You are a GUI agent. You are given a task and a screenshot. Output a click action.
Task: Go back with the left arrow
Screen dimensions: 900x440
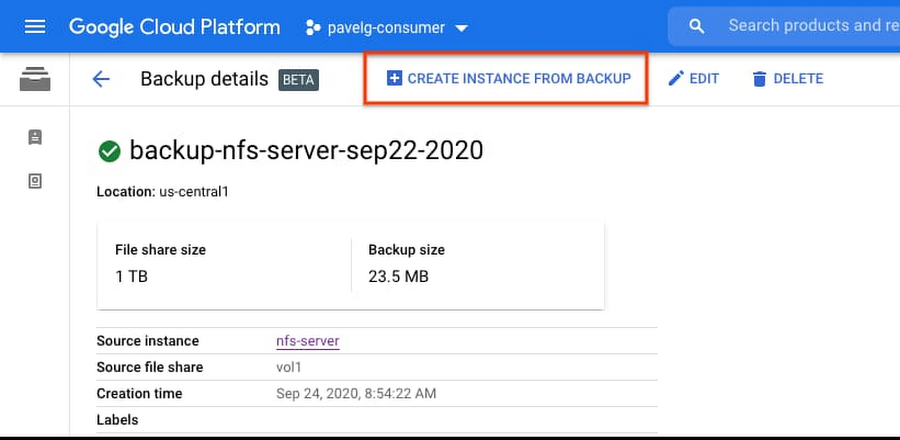101,79
